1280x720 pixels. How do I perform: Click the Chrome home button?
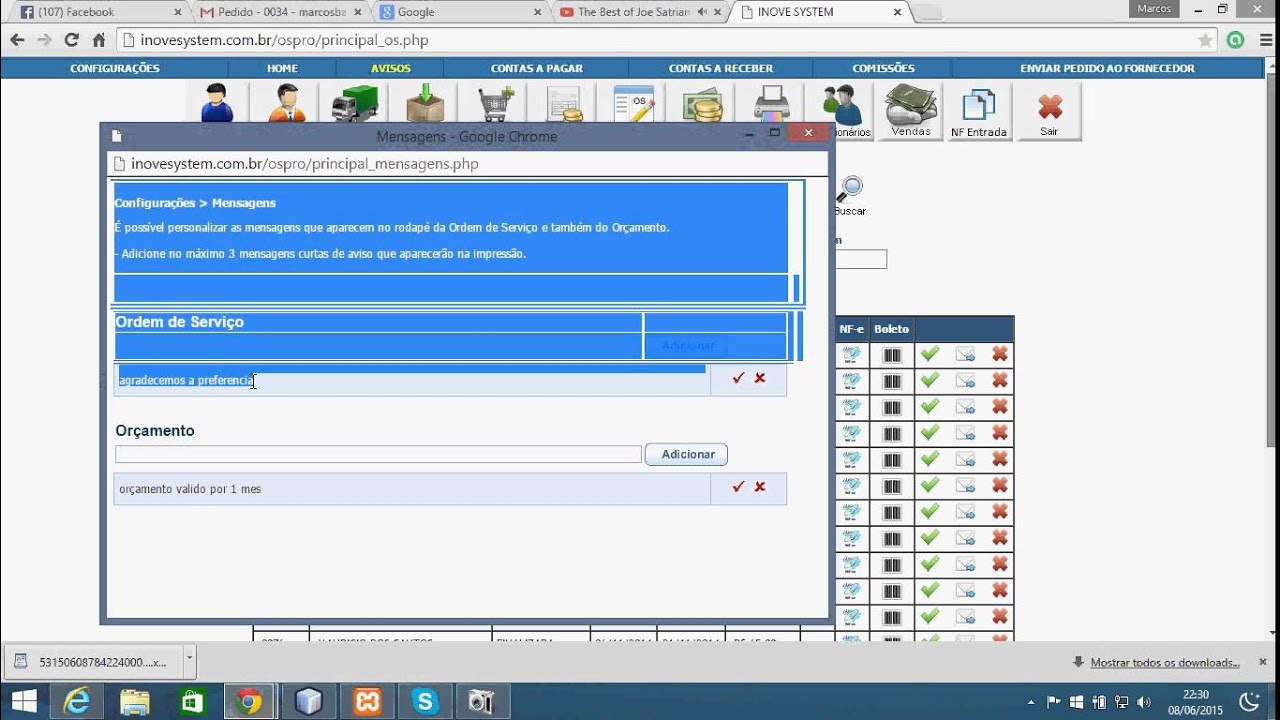[98, 40]
